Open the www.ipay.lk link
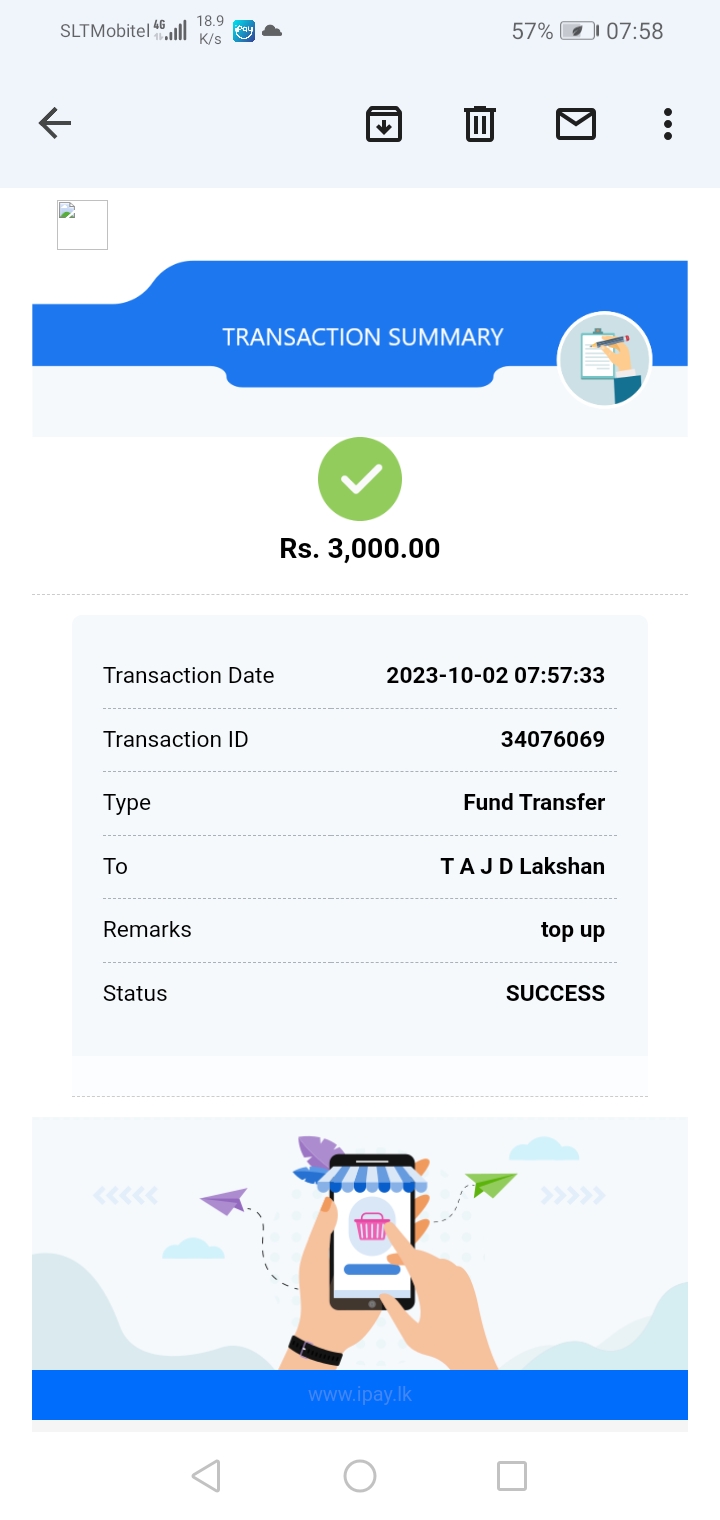This screenshot has width=720, height=1520. click(x=360, y=1395)
